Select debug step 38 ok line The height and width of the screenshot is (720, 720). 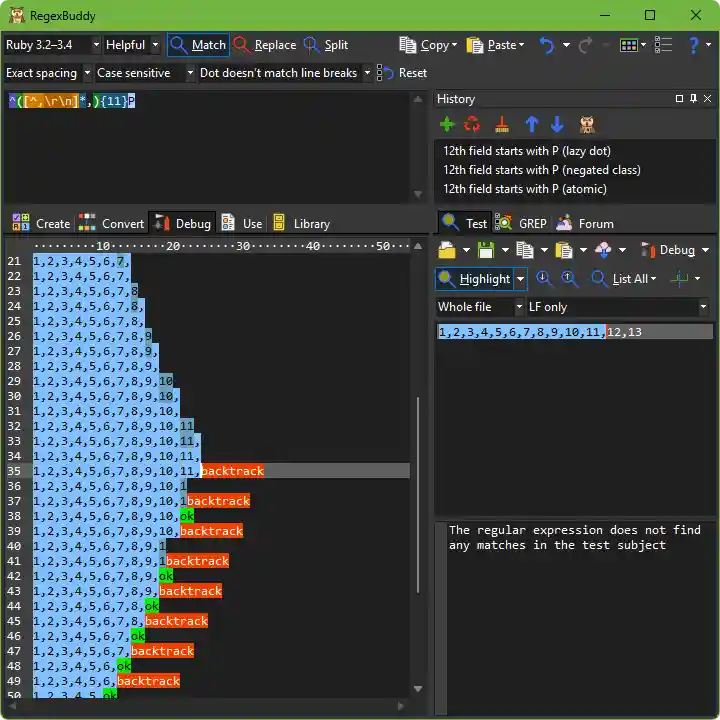220,516
